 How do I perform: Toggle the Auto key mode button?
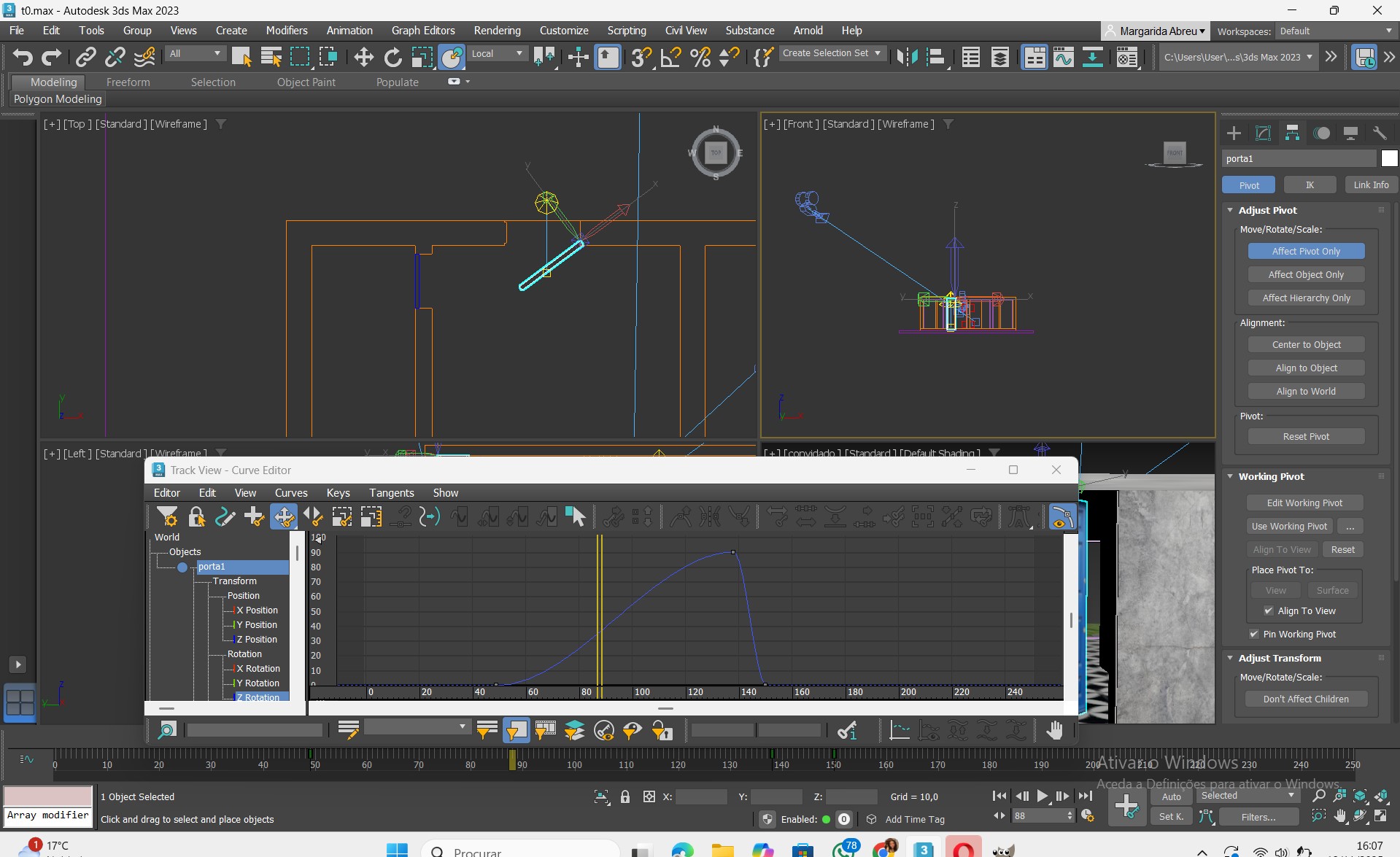coord(1171,796)
